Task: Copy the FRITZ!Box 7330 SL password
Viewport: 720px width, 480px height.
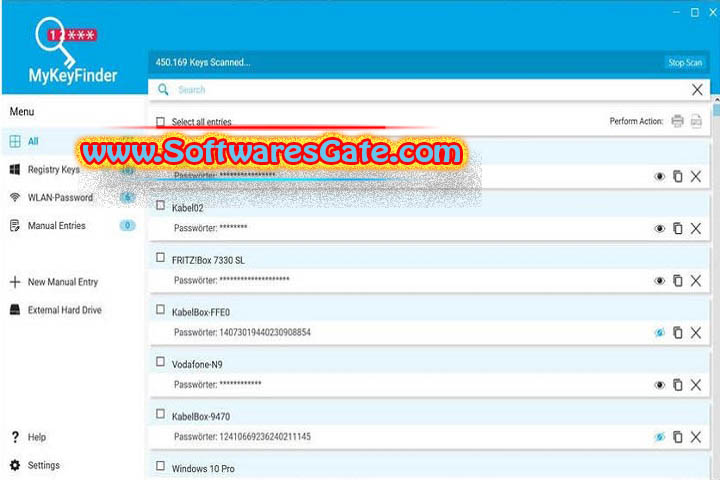Action: click(678, 281)
